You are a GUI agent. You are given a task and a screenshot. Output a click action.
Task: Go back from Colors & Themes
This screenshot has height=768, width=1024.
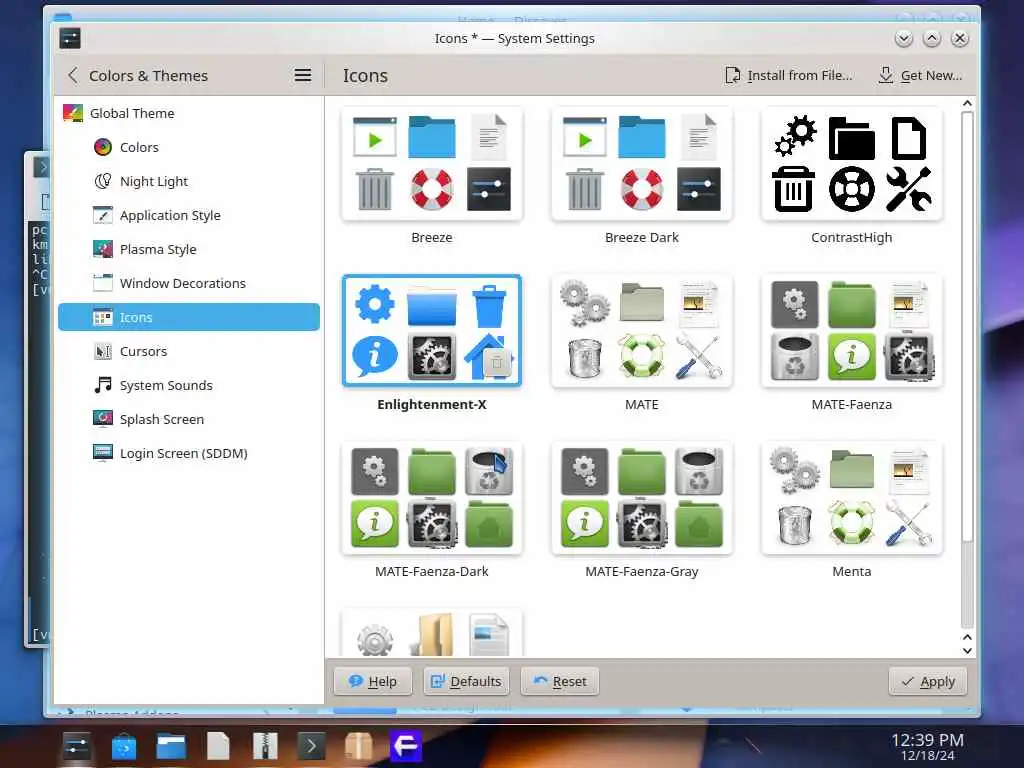click(x=72, y=76)
